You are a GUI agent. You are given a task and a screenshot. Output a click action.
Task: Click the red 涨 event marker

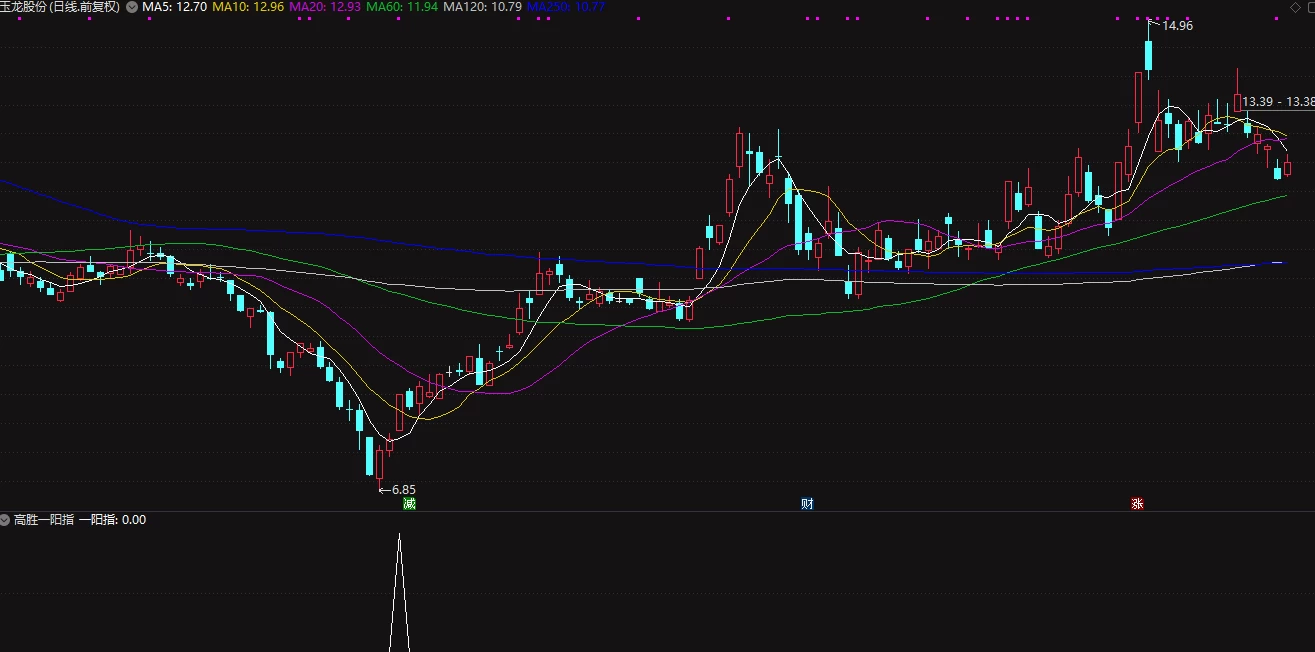1137,504
